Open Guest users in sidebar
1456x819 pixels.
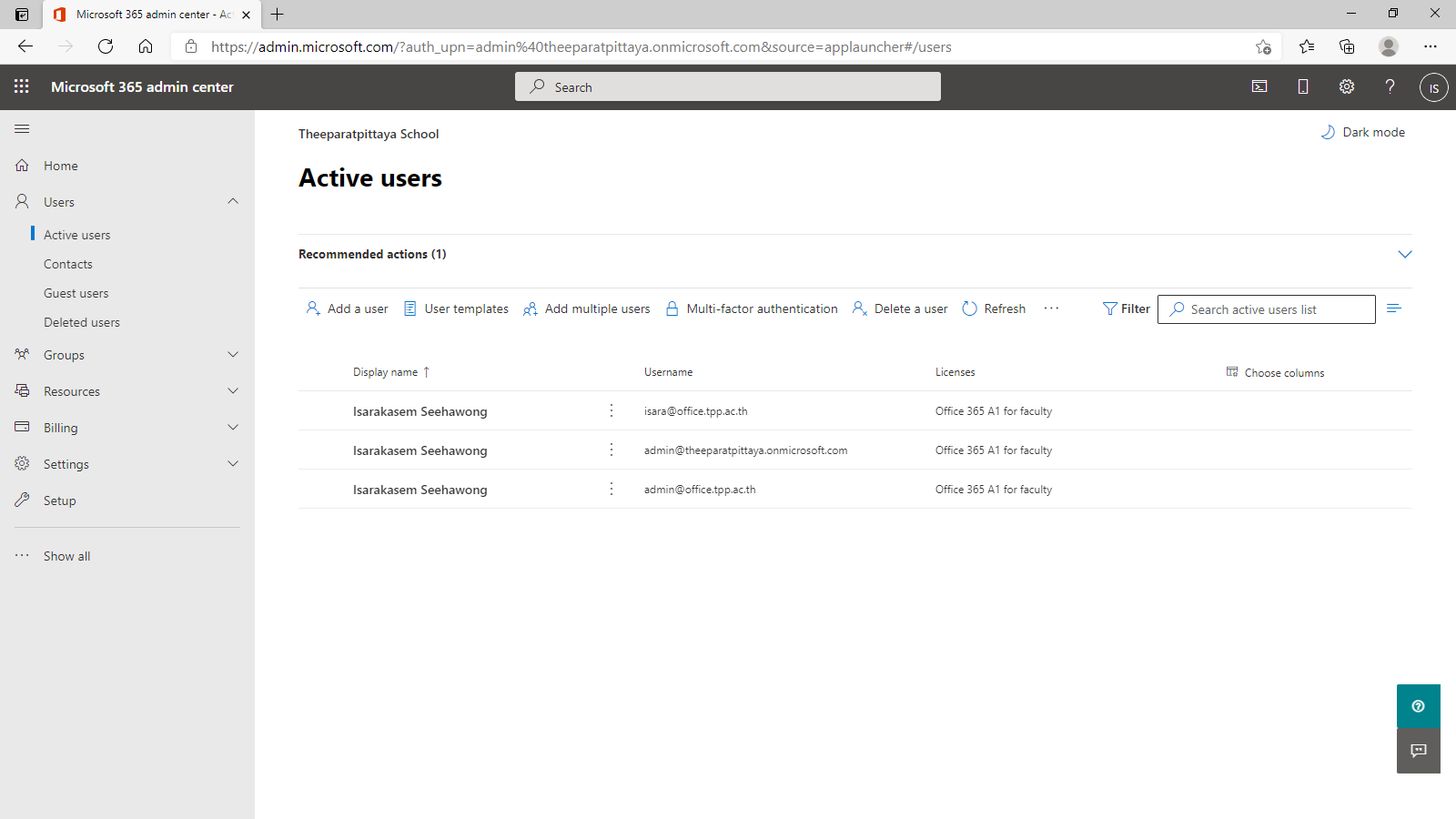tap(76, 293)
